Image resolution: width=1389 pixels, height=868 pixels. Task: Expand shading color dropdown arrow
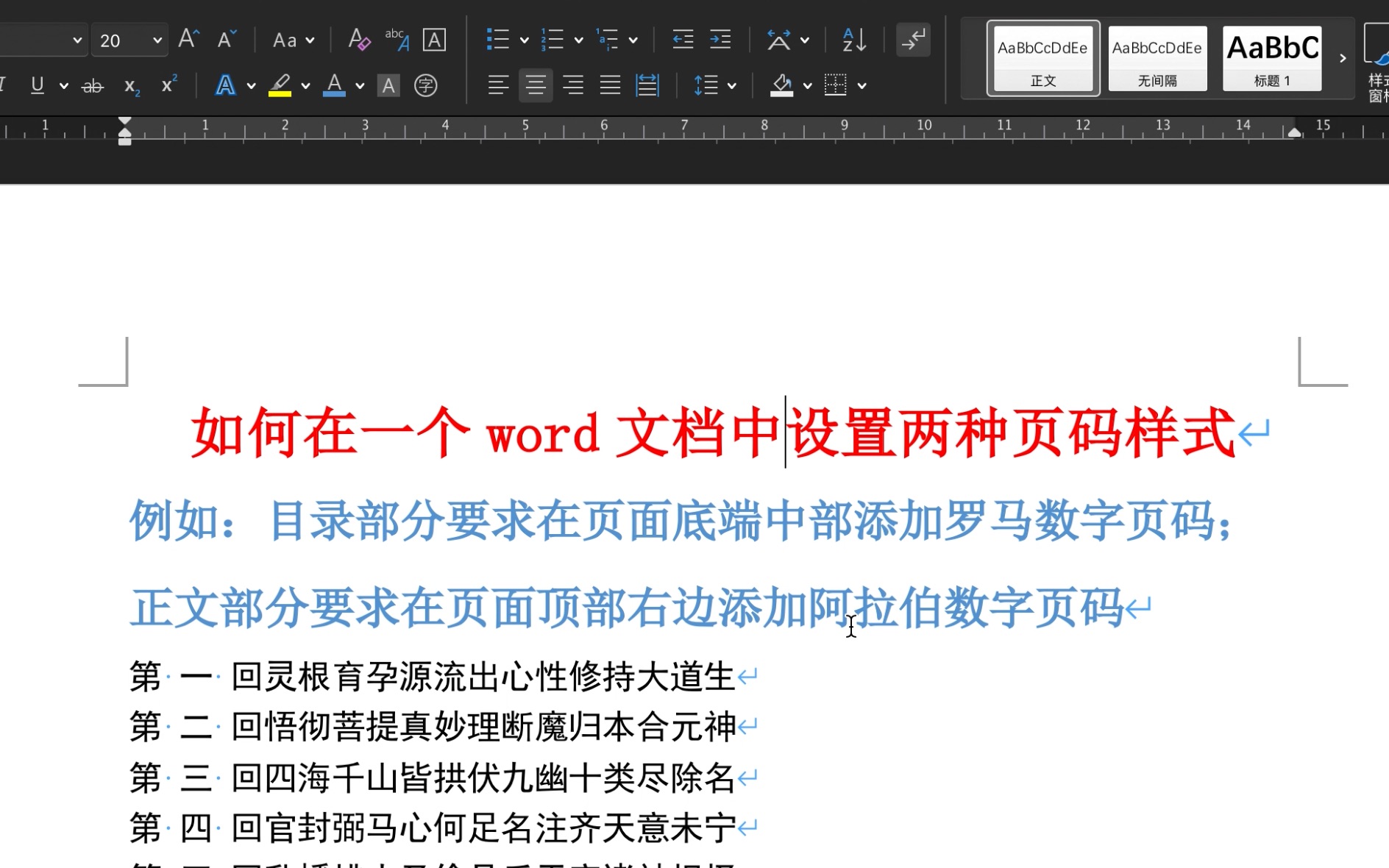click(x=807, y=86)
